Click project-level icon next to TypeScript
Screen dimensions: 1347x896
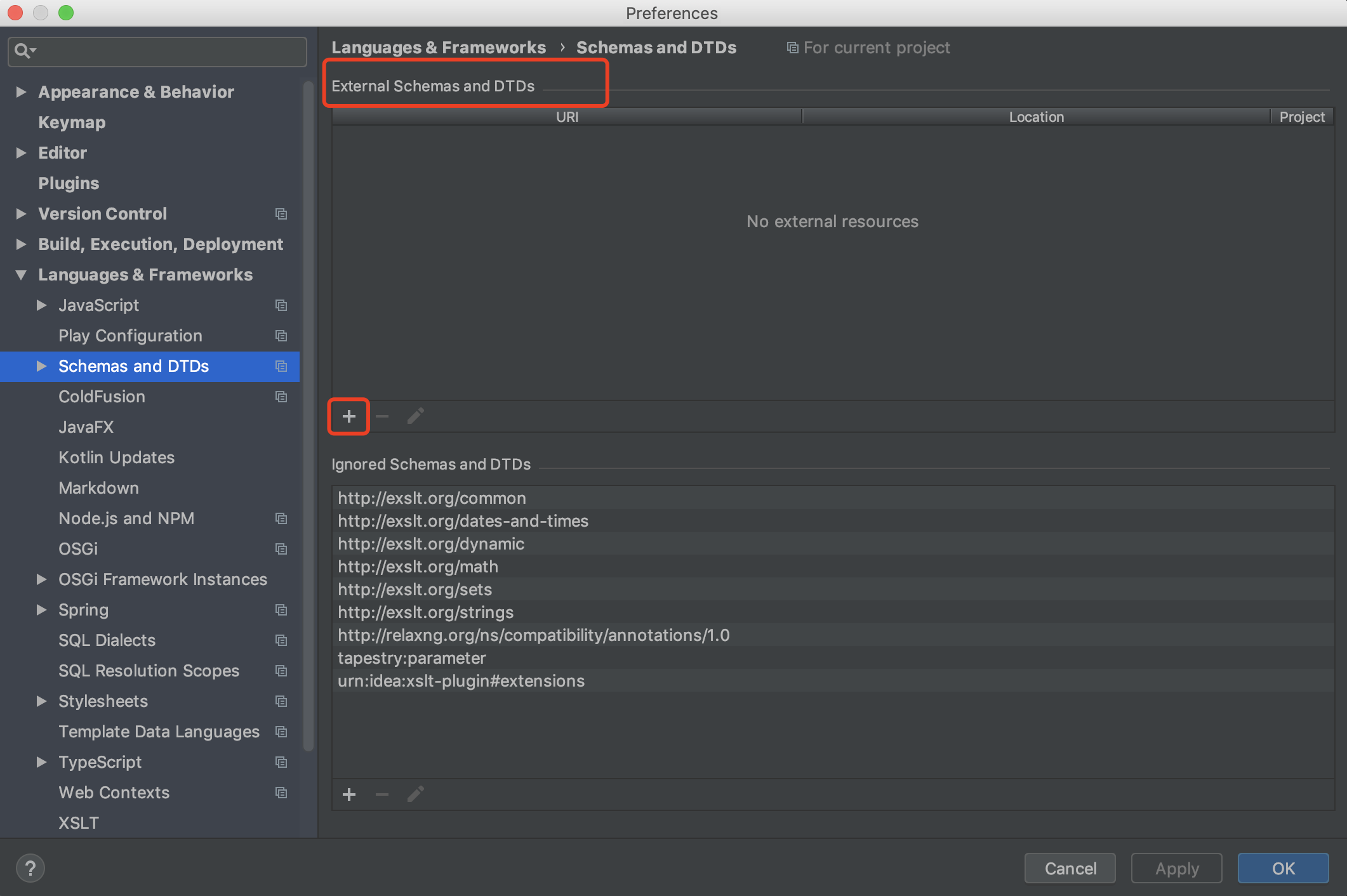point(281,762)
